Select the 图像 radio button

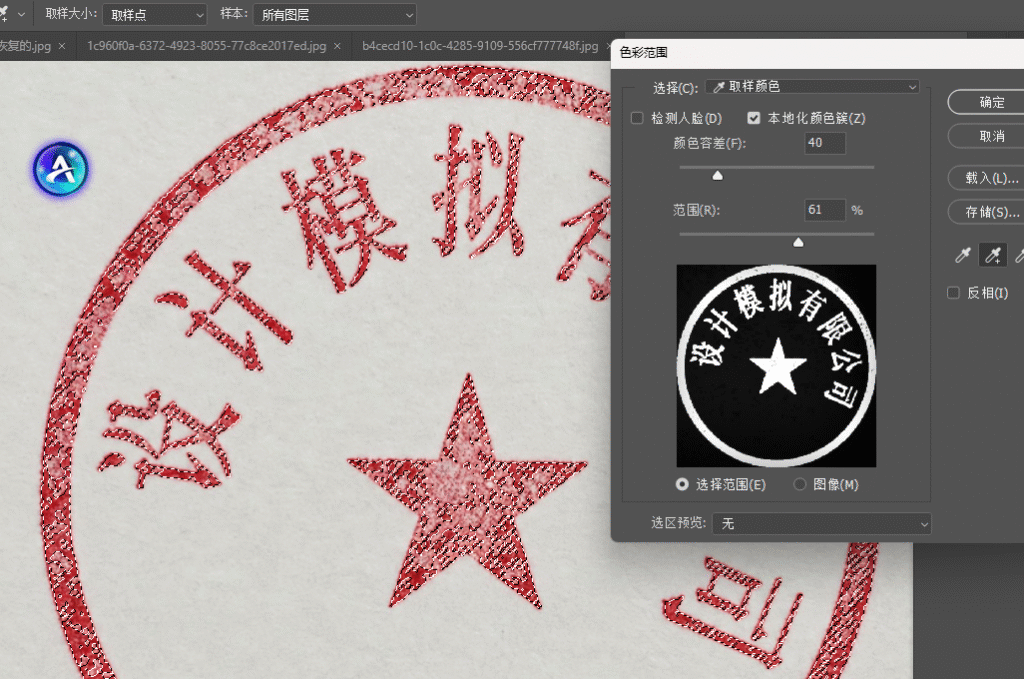(799, 484)
